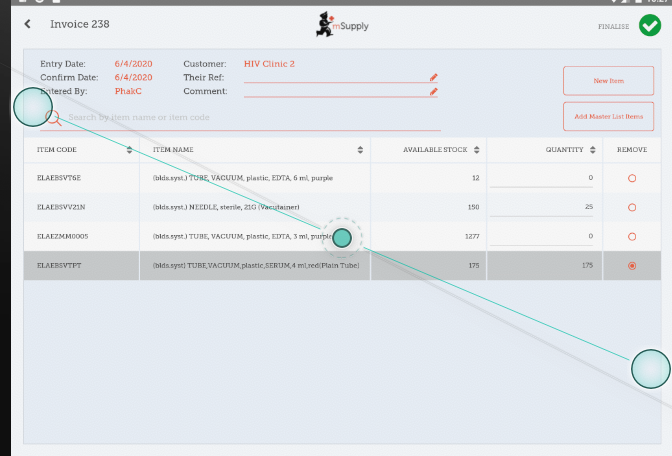This screenshot has height=456, width=672.
Task: Edit quantity for ELAEZMM0005 row
Action: click(x=541, y=236)
